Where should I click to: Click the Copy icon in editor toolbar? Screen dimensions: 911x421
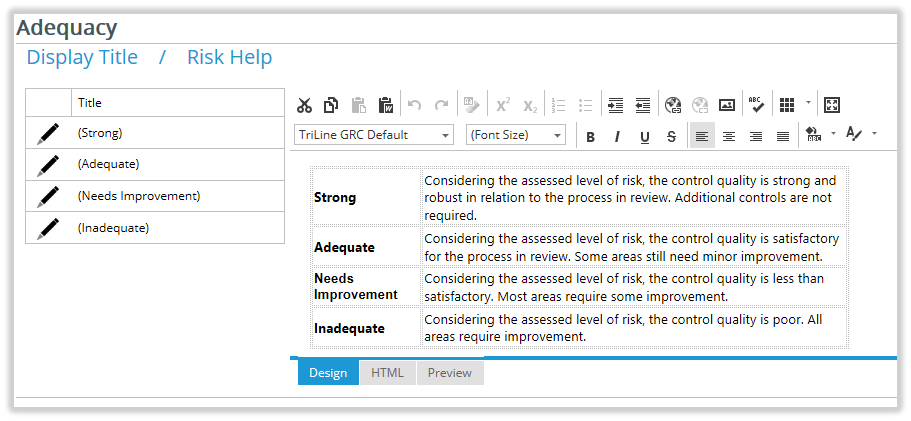[331, 105]
